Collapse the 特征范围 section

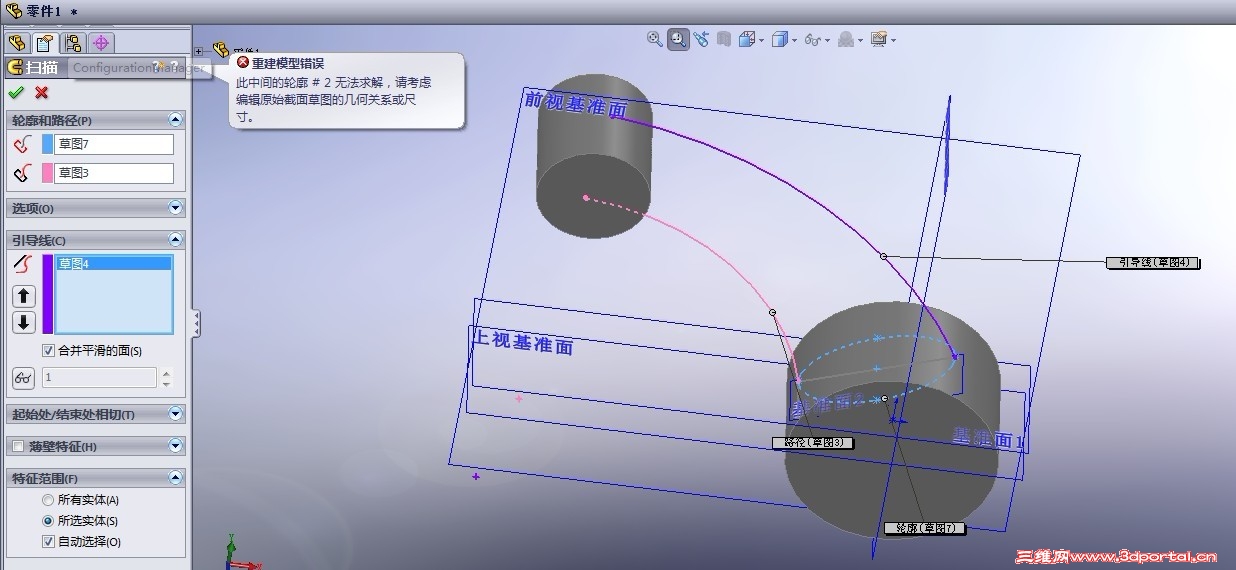coord(176,478)
